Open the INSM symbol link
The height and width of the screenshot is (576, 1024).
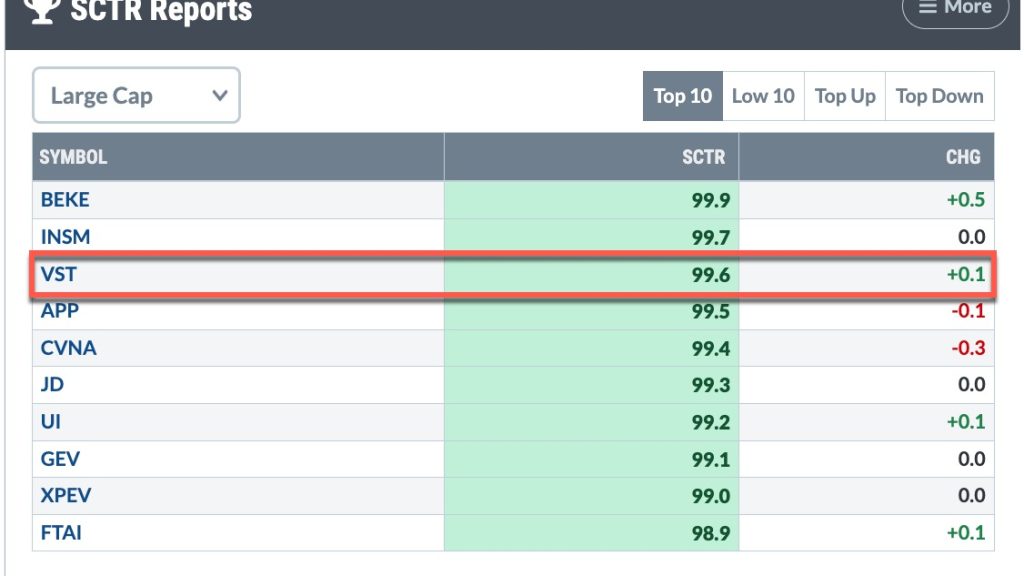coord(65,236)
